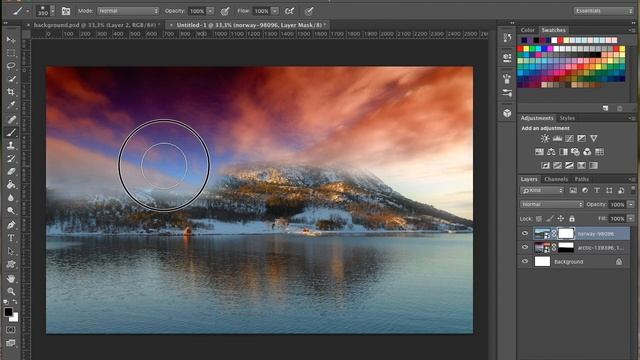
Task: Toggle airbrush mode next to Flow
Action: coord(289,11)
